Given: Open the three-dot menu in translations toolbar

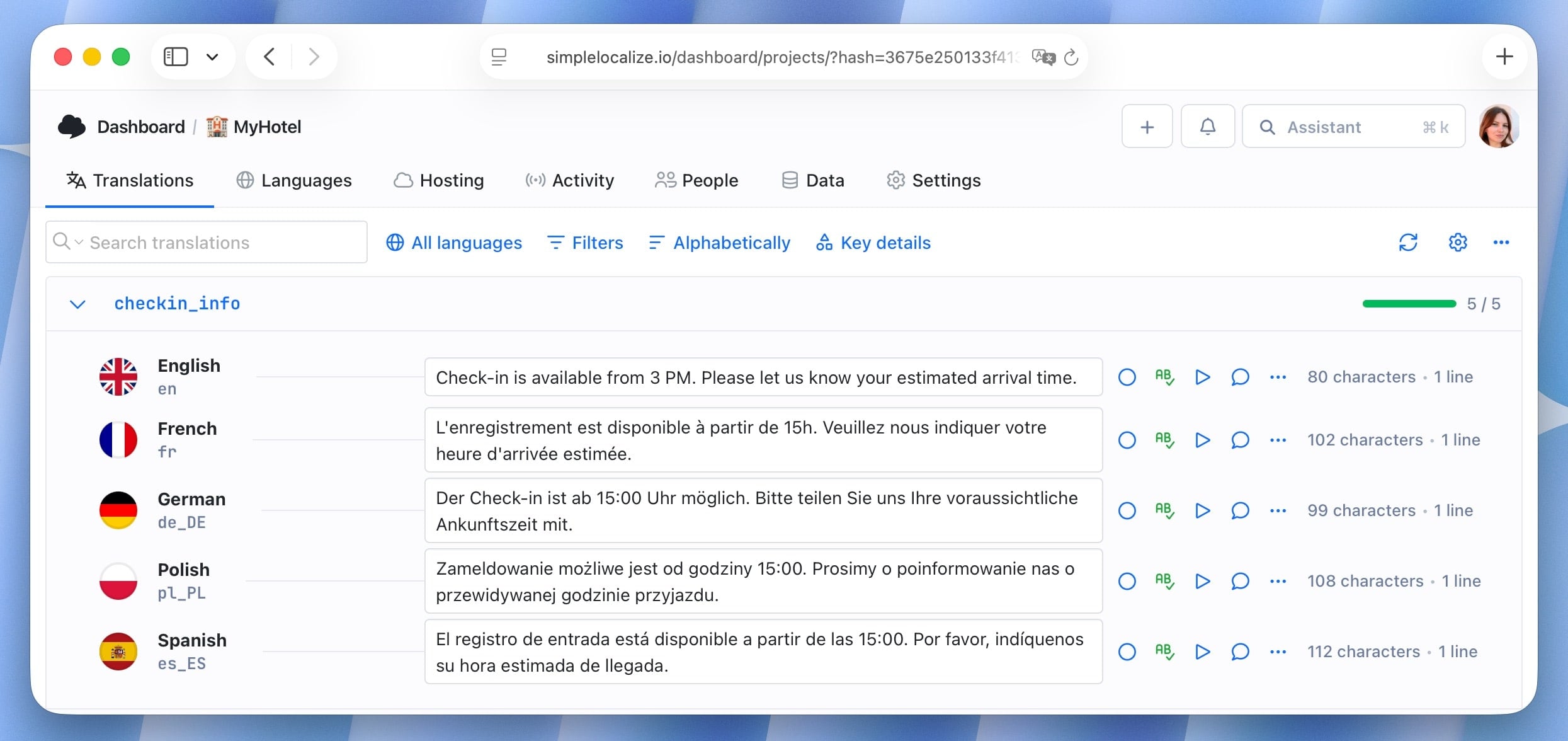Looking at the screenshot, I should pyautogui.click(x=1501, y=243).
